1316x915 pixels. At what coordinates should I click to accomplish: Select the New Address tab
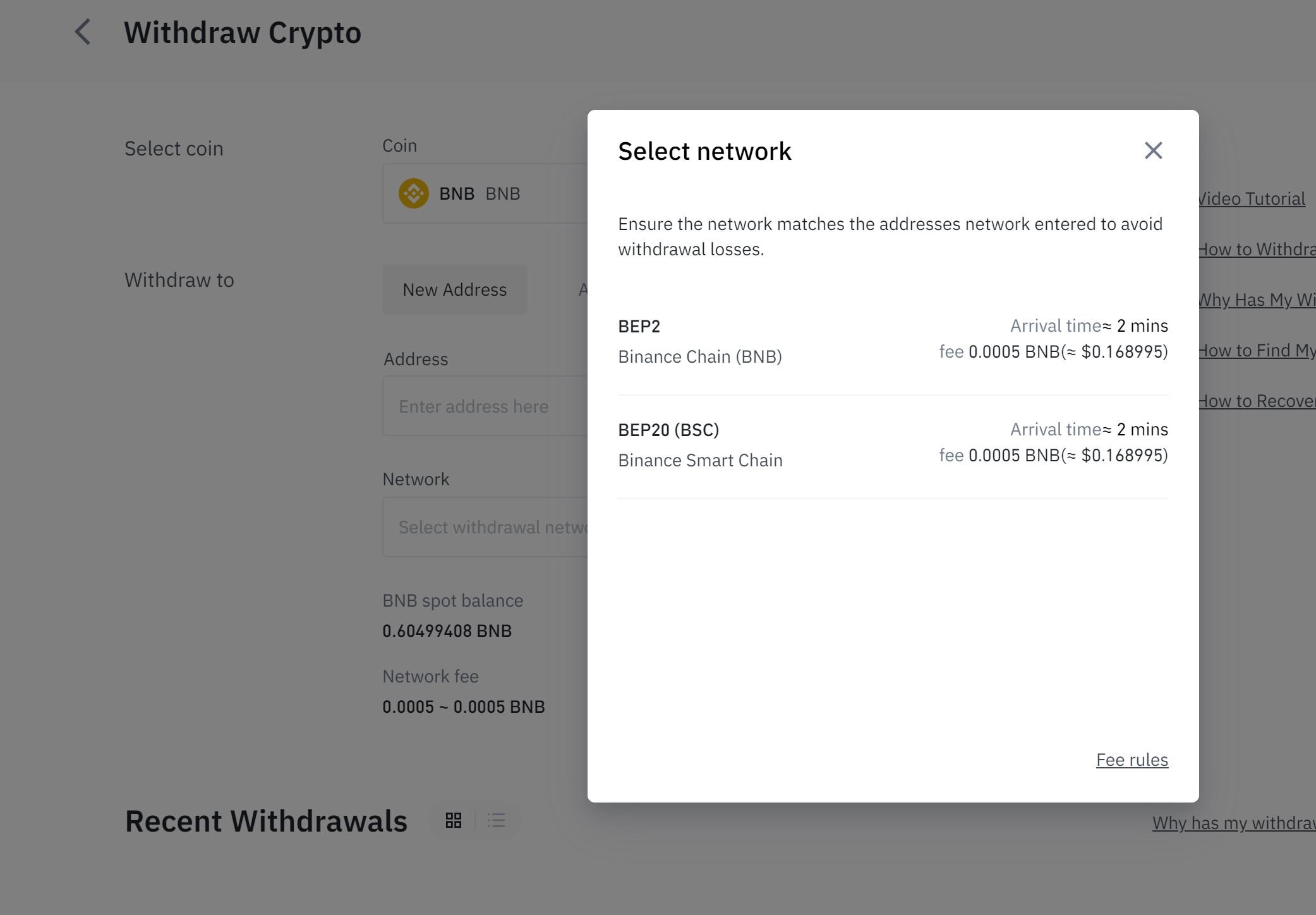pyautogui.click(x=455, y=289)
